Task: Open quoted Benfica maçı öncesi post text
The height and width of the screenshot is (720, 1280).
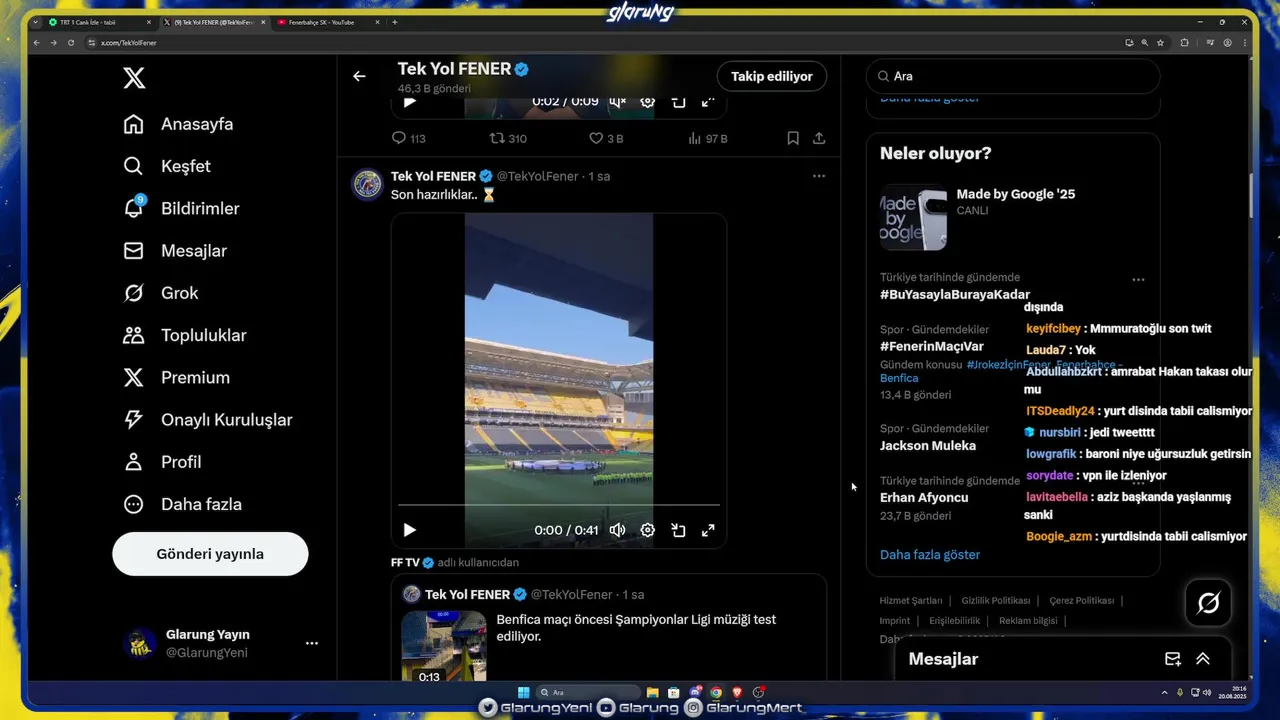Action: coord(636,628)
